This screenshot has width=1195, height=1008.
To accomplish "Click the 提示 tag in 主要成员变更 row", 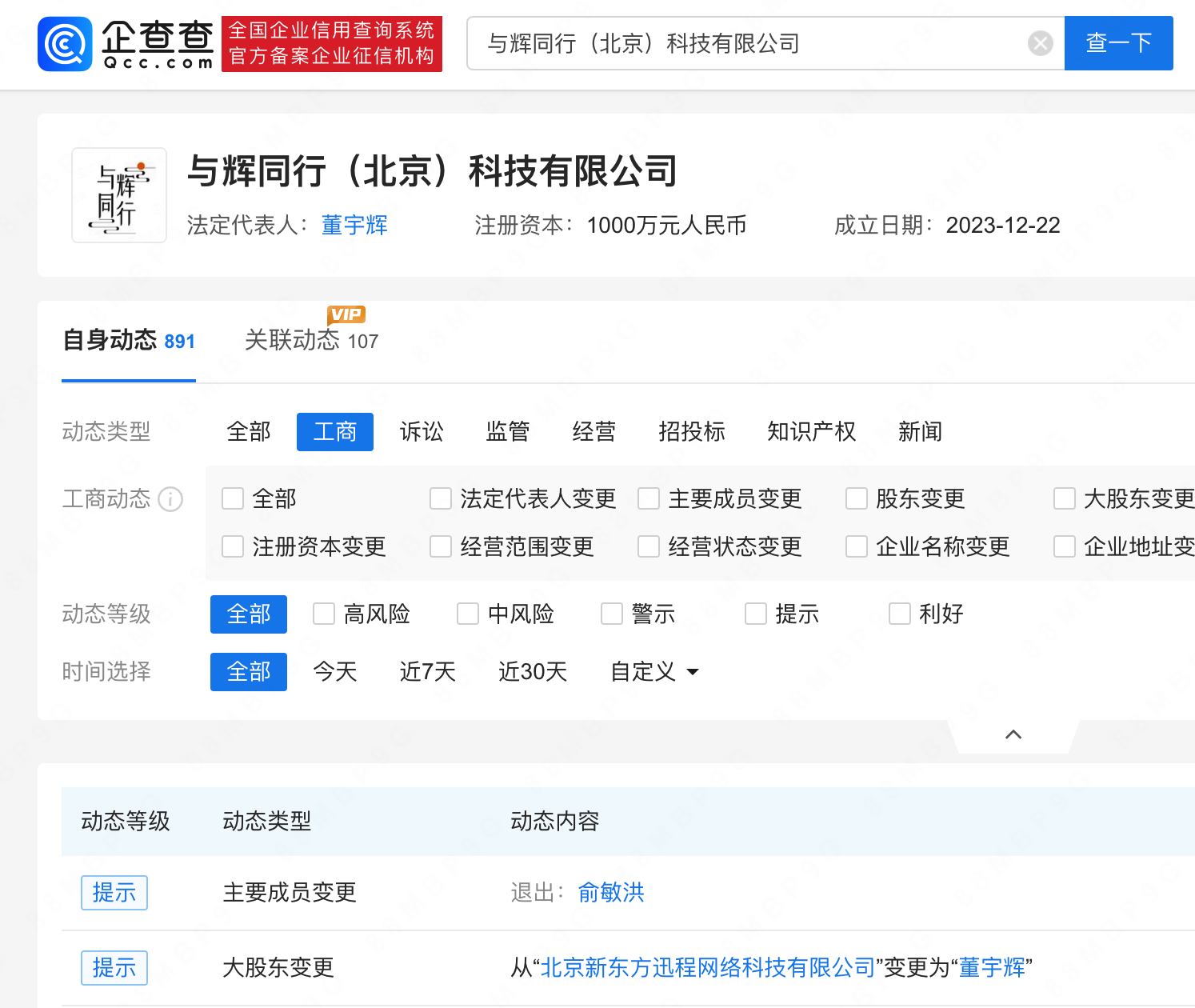I will coord(114,893).
